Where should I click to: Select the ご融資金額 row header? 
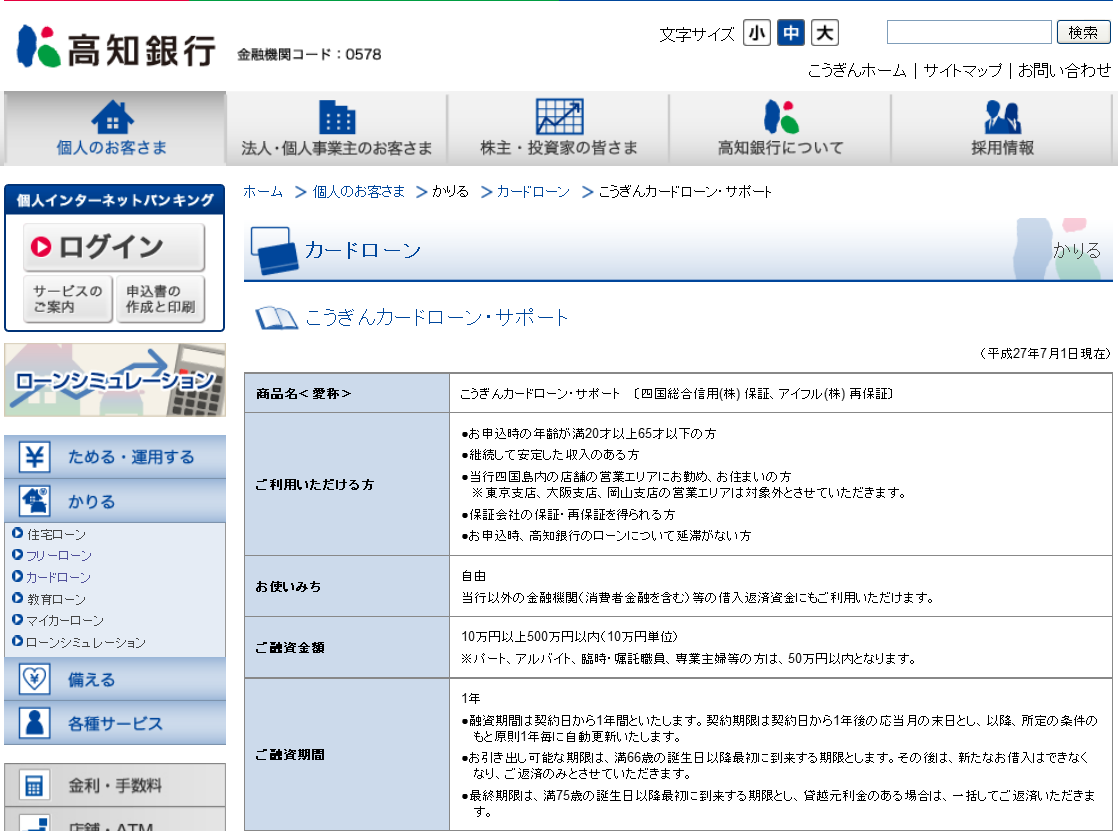pos(347,647)
